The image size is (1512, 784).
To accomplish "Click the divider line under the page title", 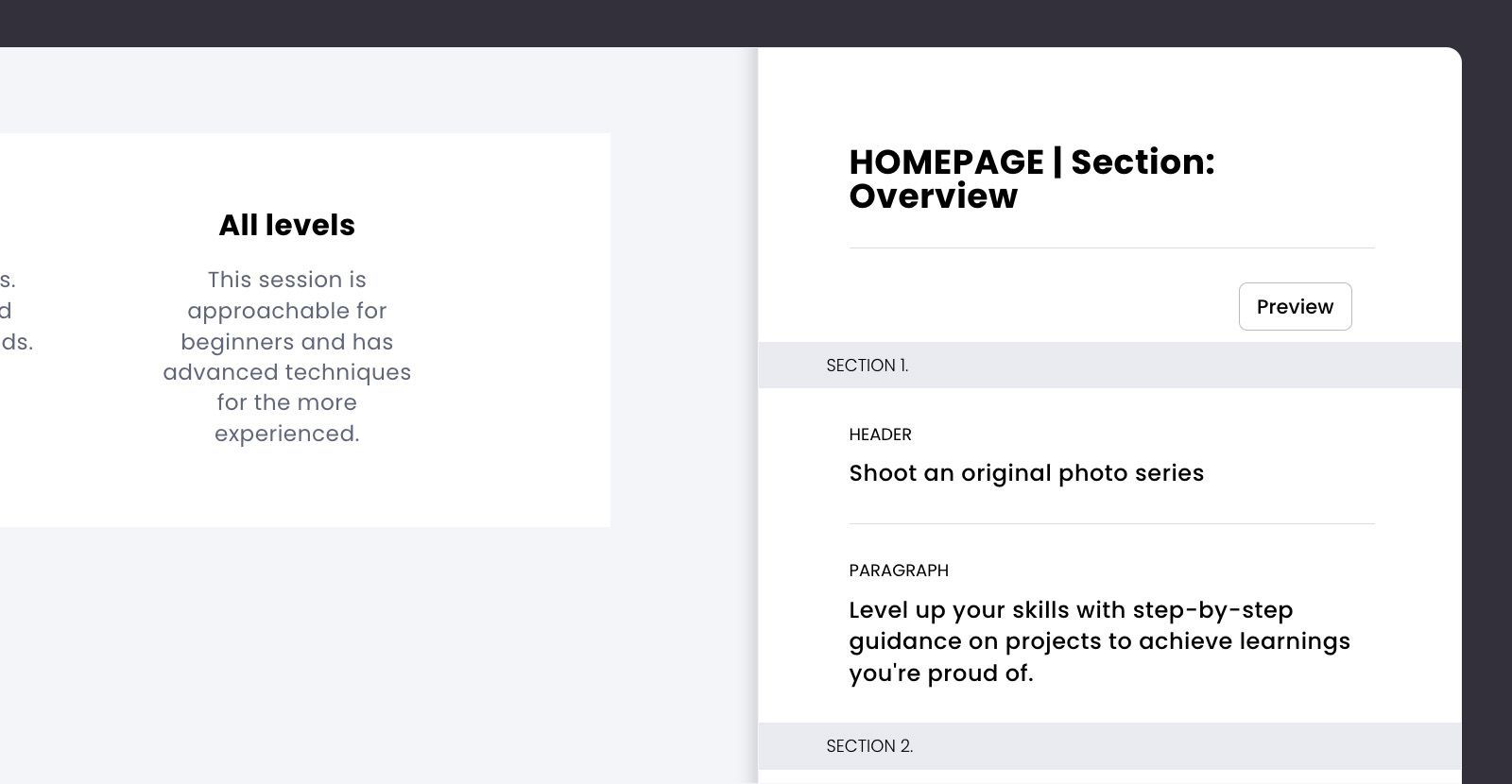I will coord(1111,247).
